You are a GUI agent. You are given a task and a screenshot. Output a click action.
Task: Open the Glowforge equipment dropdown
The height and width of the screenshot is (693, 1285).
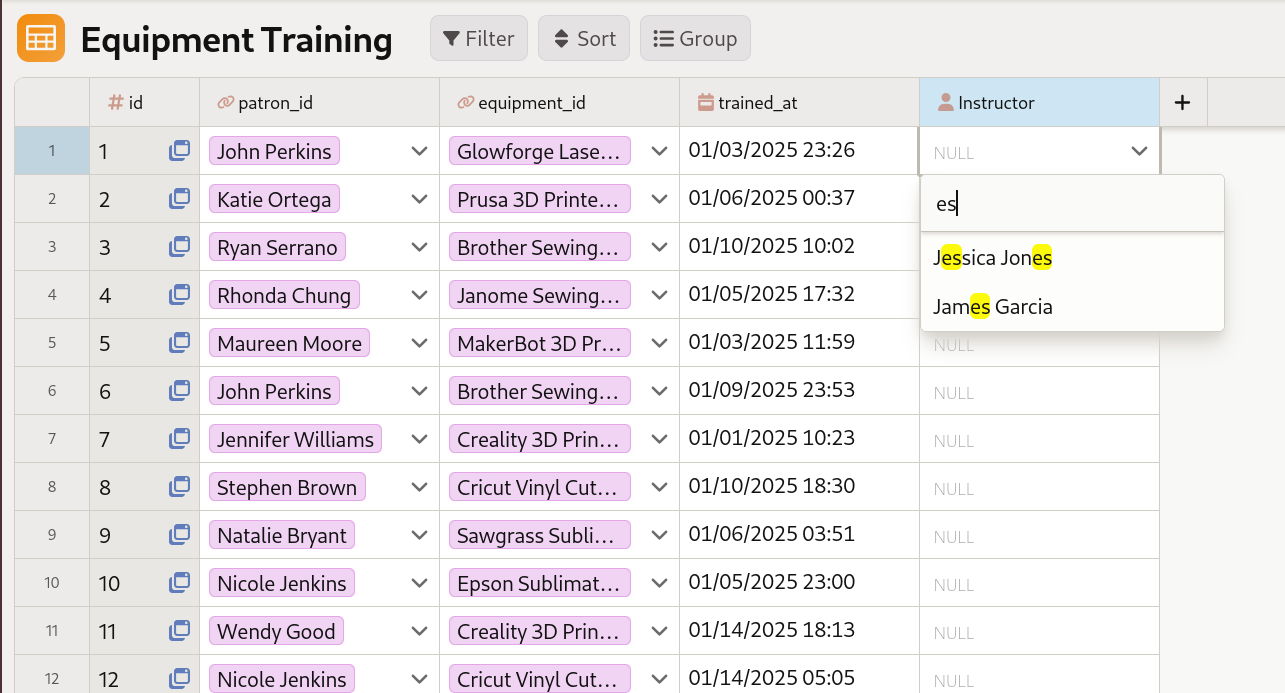(x=659, y=150)
